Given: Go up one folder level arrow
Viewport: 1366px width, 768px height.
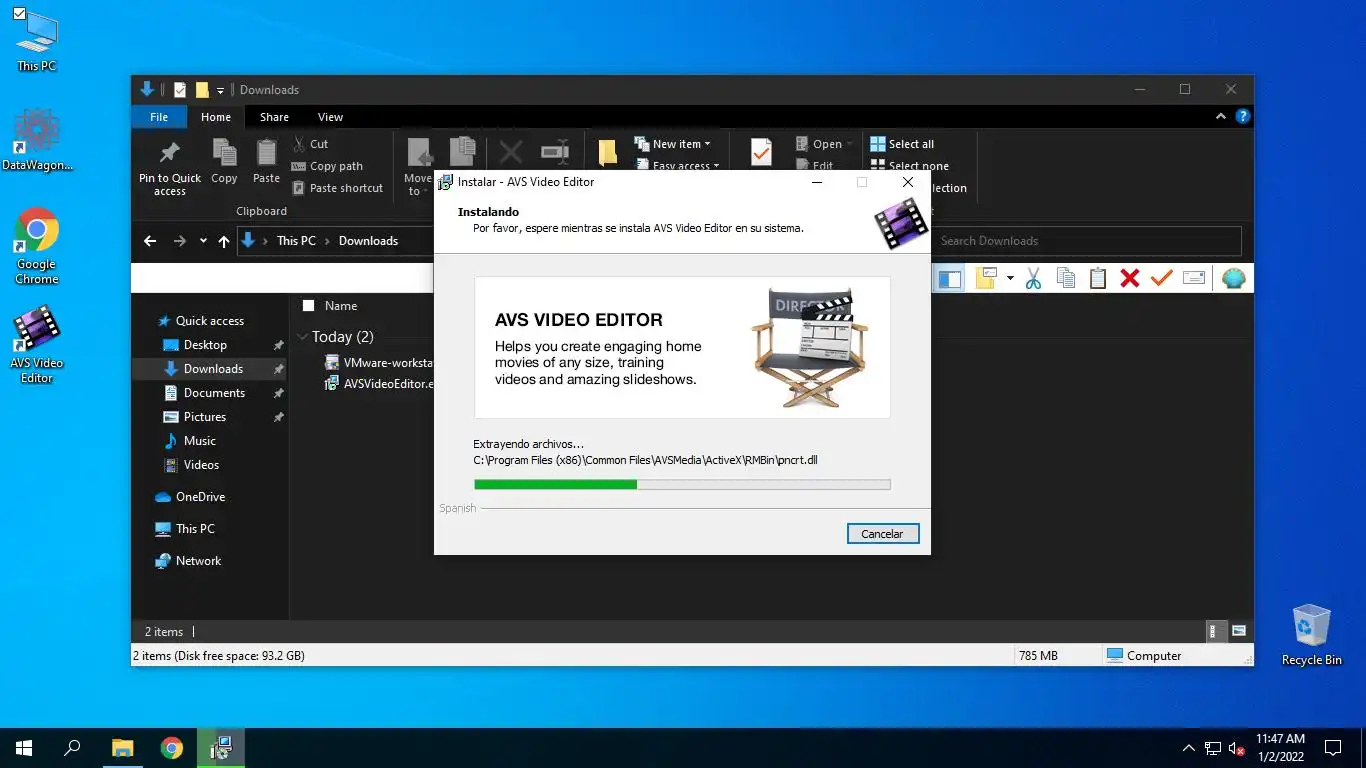Looking at the screenshot, I should coord(223,241).
